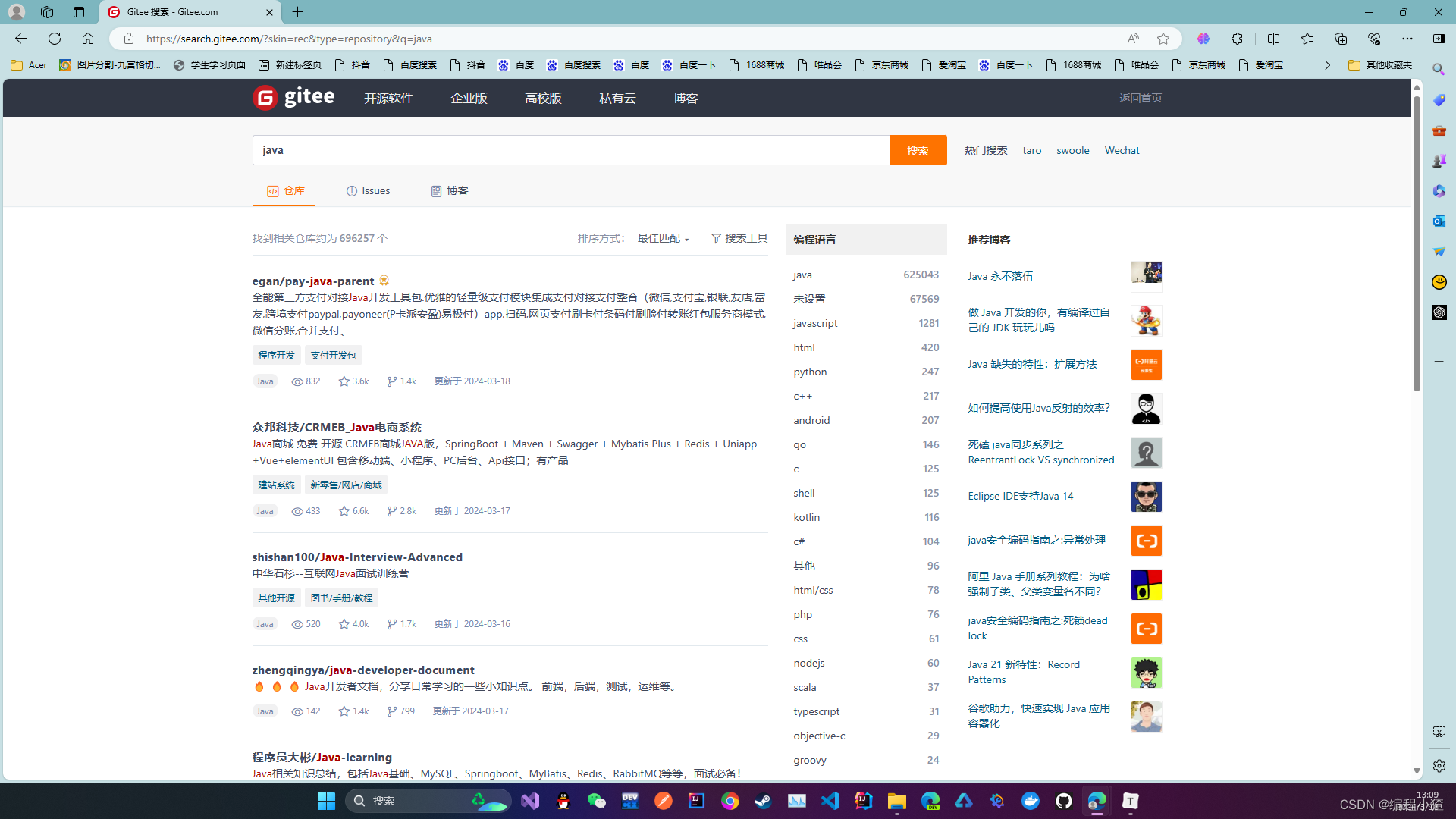1456x819 pixels.
Task: Click the 程序开发 tag
Action: coord(276,355)
